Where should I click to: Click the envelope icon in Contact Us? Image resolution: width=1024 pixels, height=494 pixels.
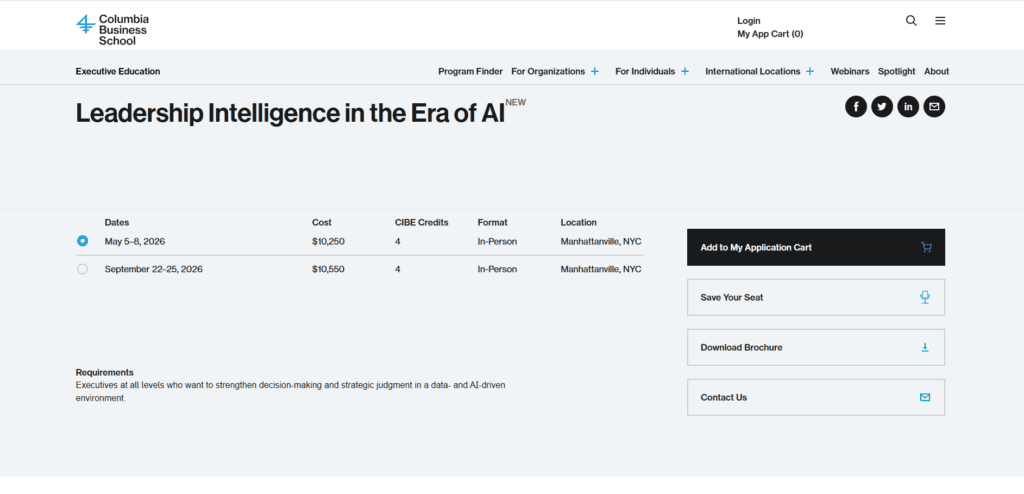(x=925, y=397)
